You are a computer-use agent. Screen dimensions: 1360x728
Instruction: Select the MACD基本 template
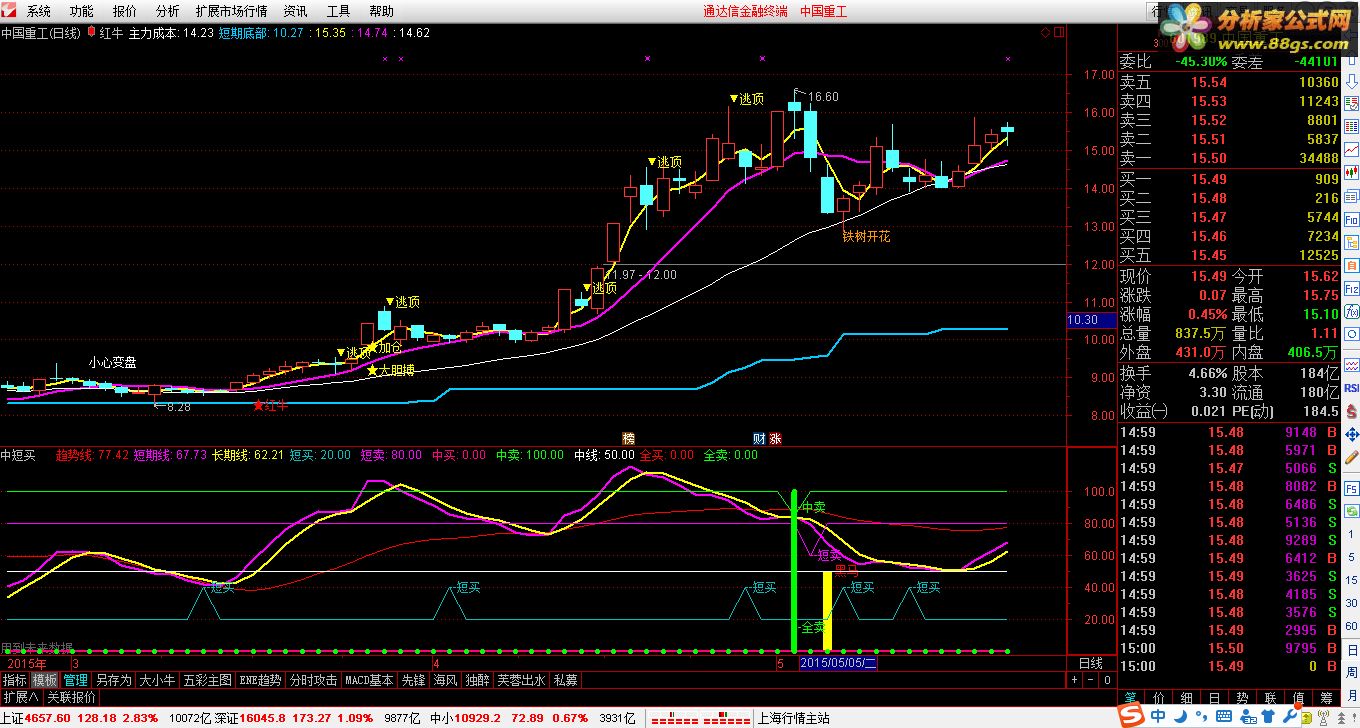[369, 680]
